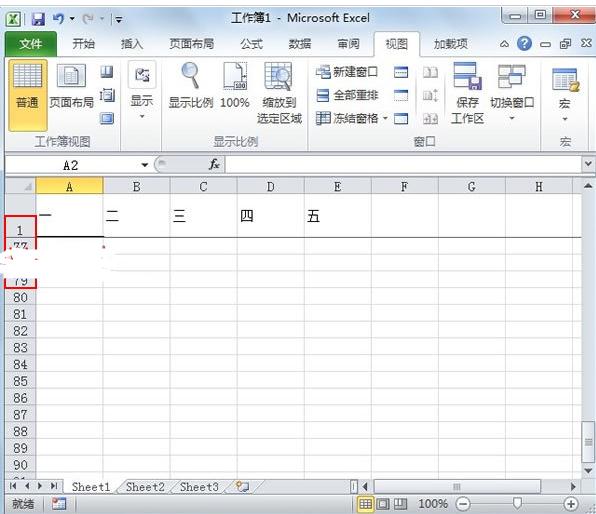Click the zoom in plus button
This screenshot has width=596, height=514.
pos(571,504)
